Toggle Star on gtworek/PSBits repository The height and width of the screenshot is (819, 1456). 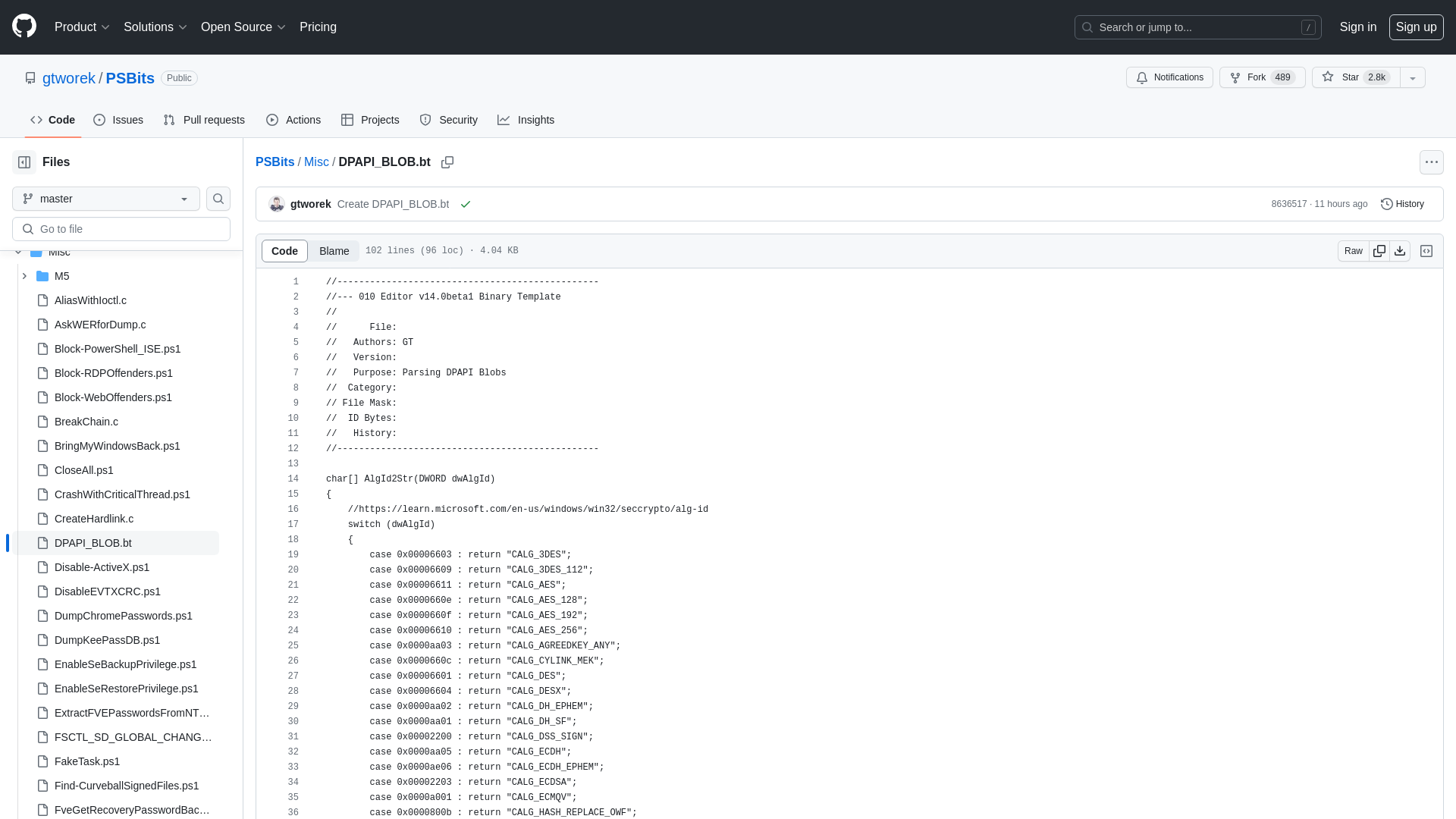(x=1353, y=77)
